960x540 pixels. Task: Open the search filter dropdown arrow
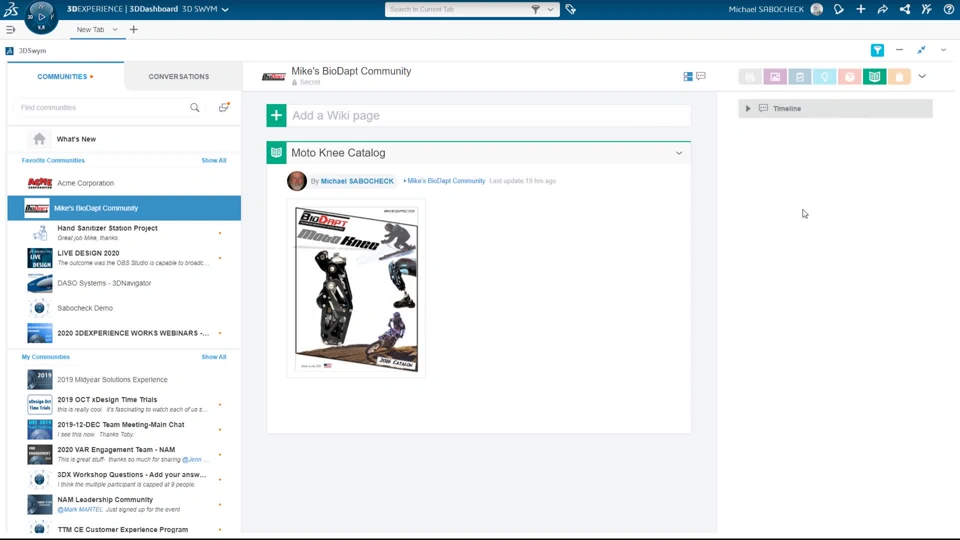[x=550, y=9]
